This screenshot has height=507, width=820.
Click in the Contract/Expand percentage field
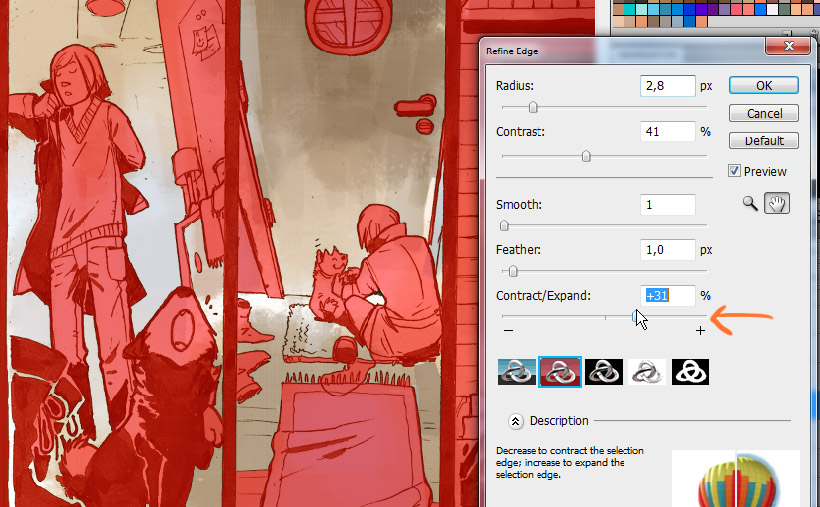pyautogui.click(x=667, y=295)
